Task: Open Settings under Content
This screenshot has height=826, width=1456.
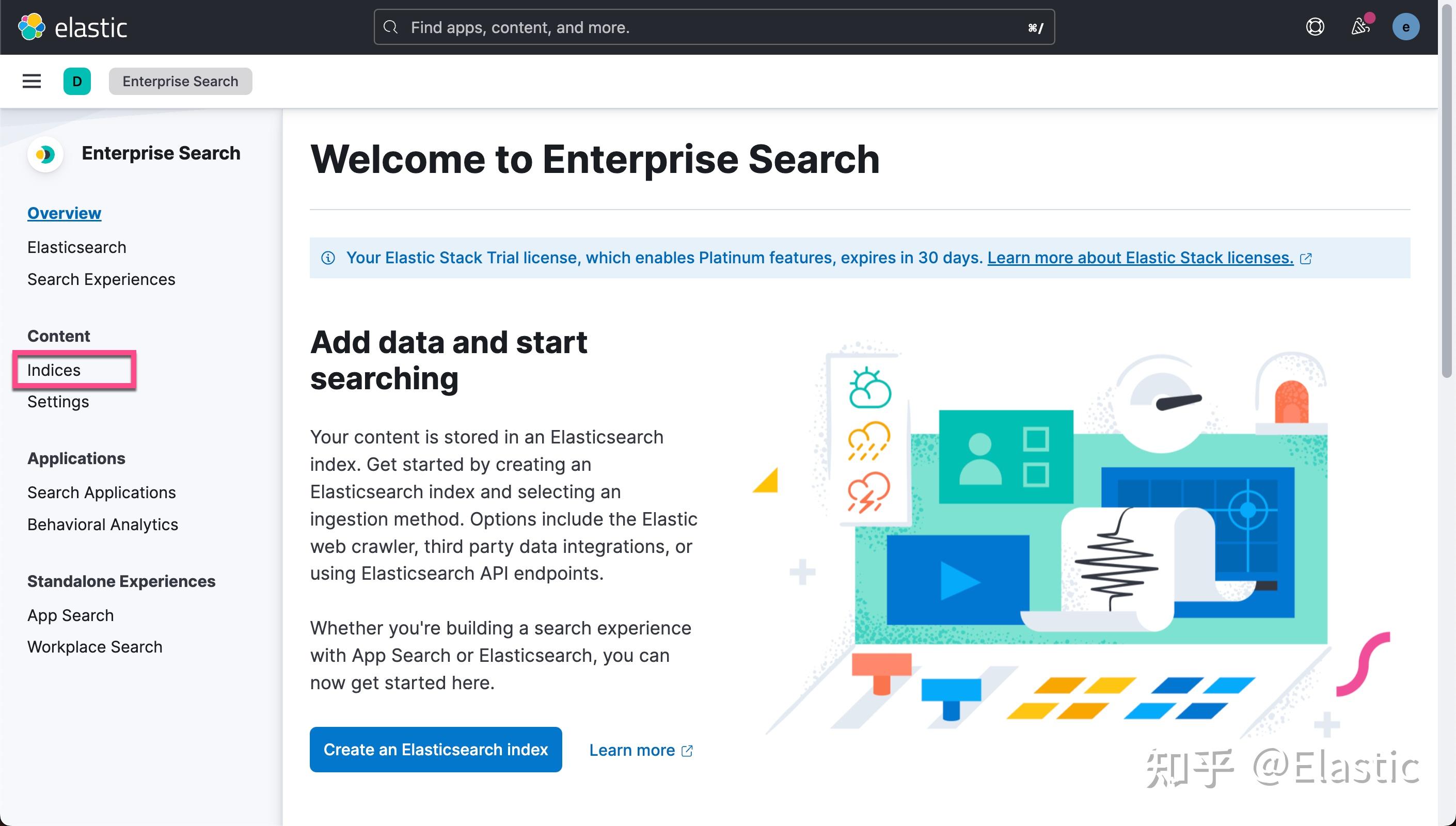Action: (57, 401)
